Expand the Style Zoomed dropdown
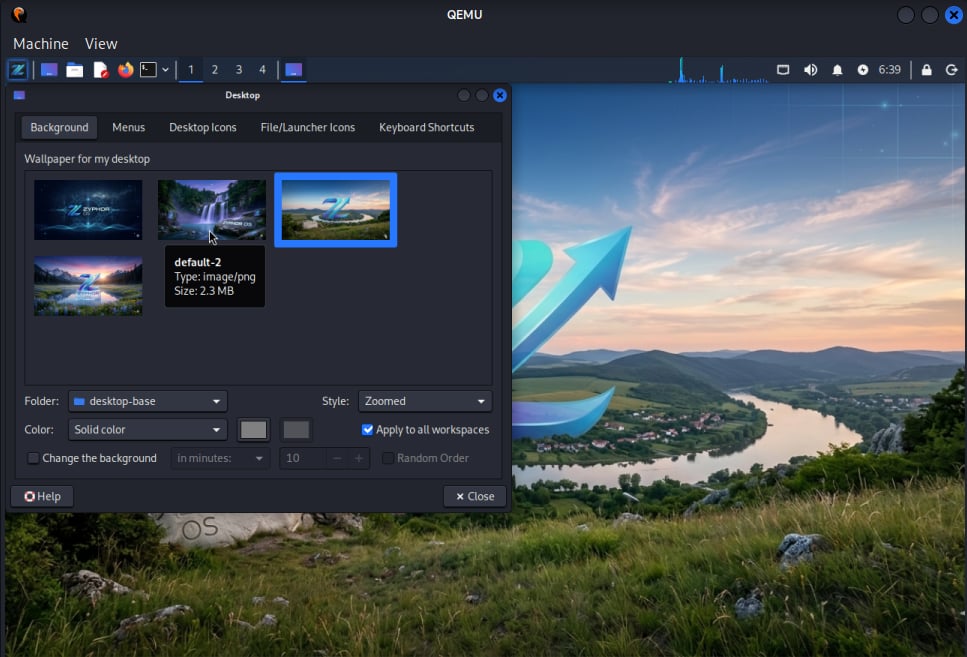Viewport: 967px width, 657px height. tap(425, 401)
